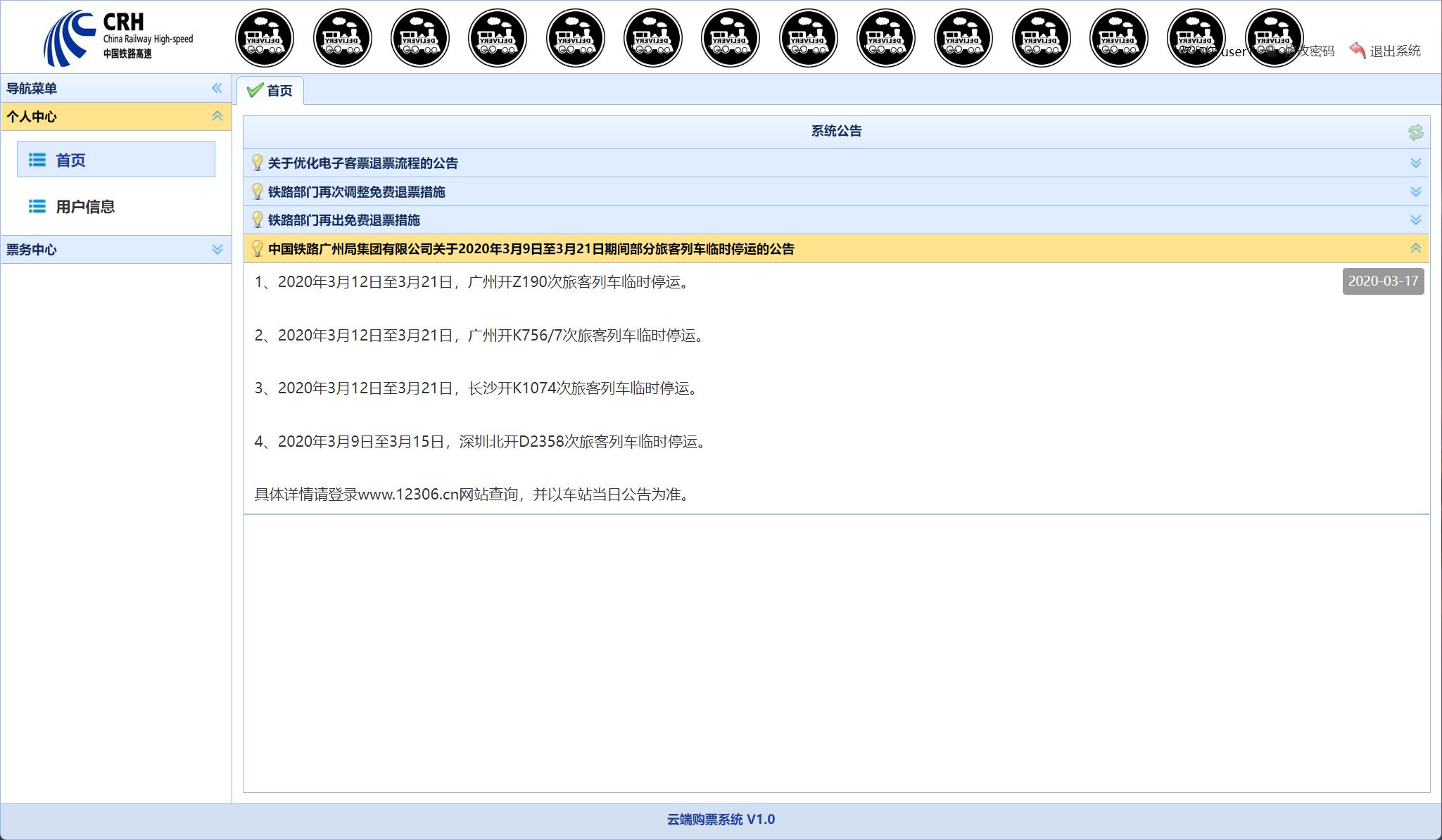Expand the 铁路部门再次调整免费退票措施 announcement
The height and width of the screenshot is (840, 1442).
click(x=1415, y=191)
